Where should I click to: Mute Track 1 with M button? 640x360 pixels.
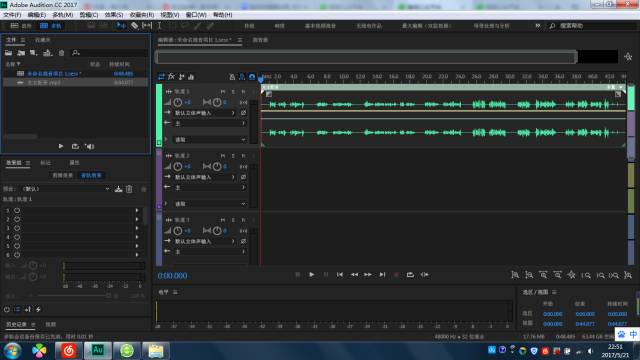tap(223, 92)
